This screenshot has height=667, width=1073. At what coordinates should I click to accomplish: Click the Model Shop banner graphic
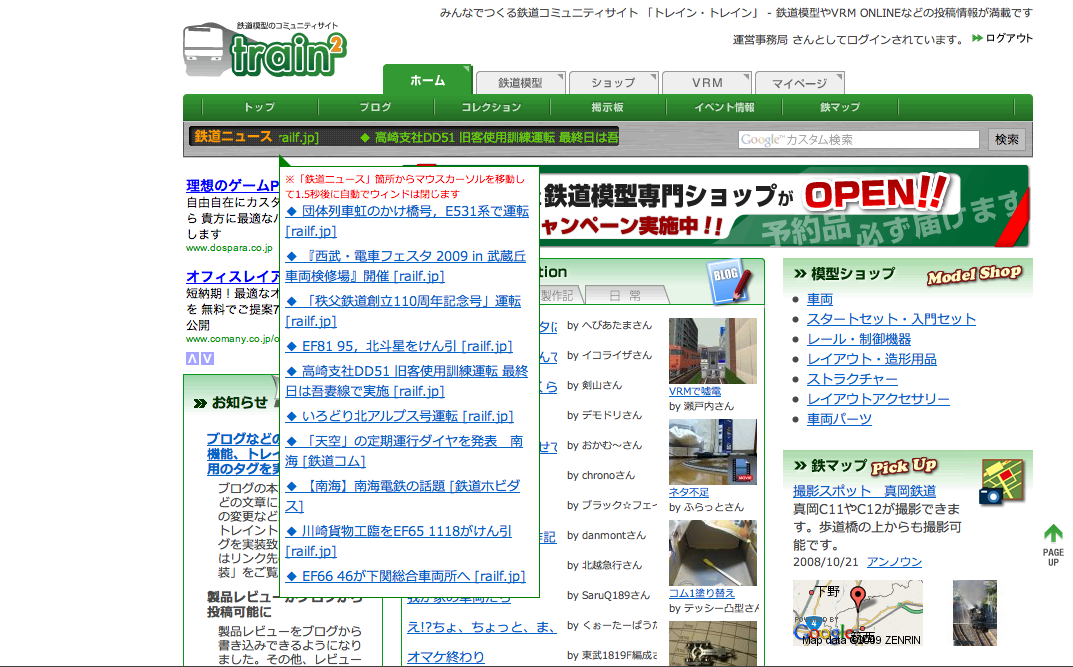point(973,274)
